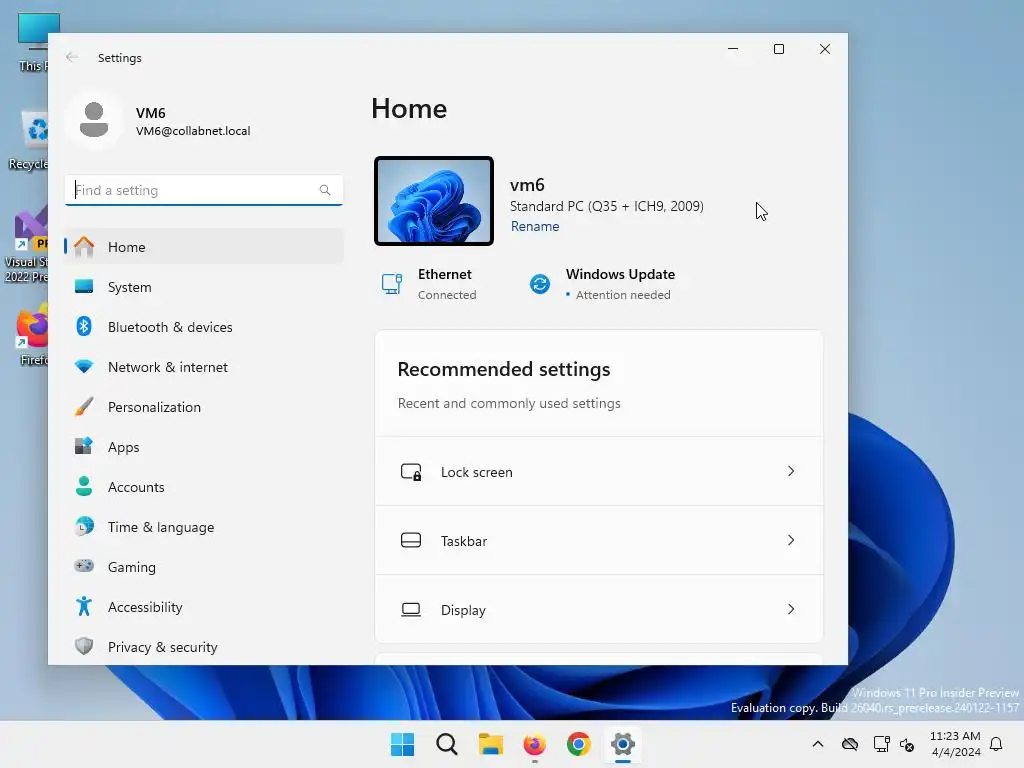Click the OneDrive cloud tray icon
The height and width of the screenshot is (768, 1024).
point(850,744)
